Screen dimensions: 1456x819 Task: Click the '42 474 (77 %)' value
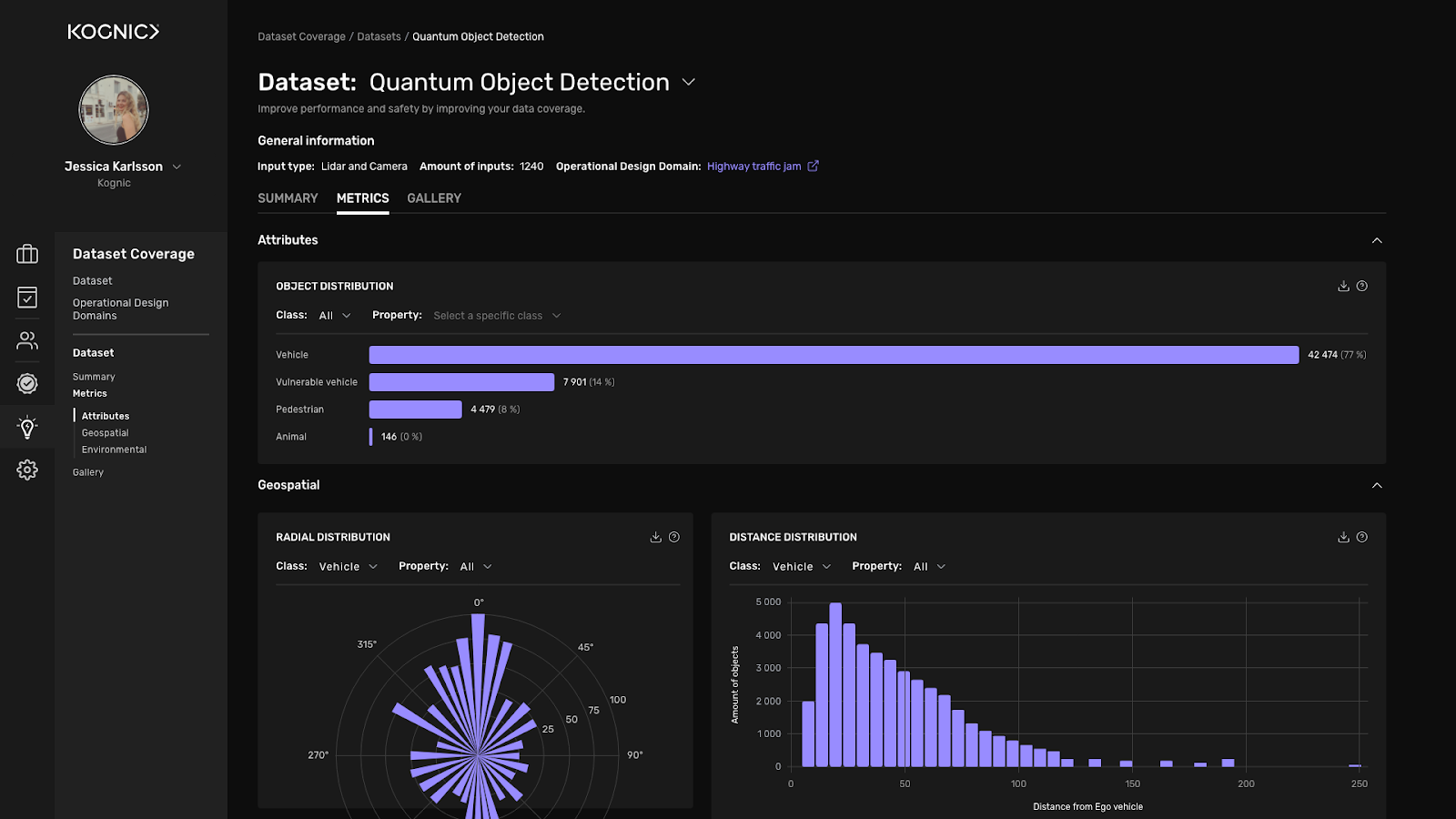tap(1337, 355)
